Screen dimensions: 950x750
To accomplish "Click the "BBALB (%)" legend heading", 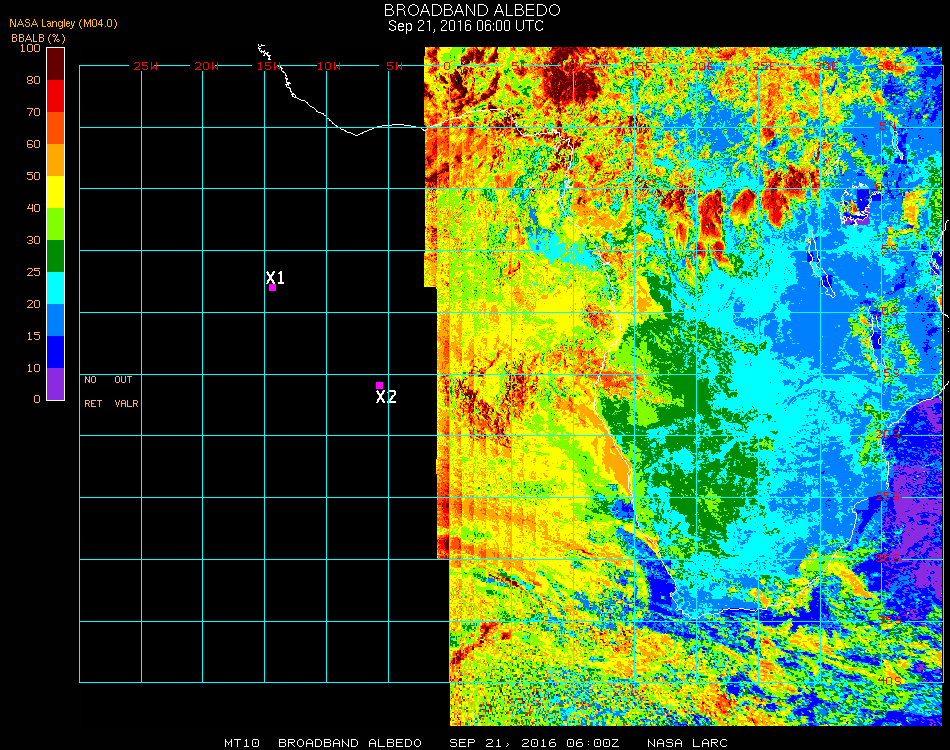I will (38, 37).
